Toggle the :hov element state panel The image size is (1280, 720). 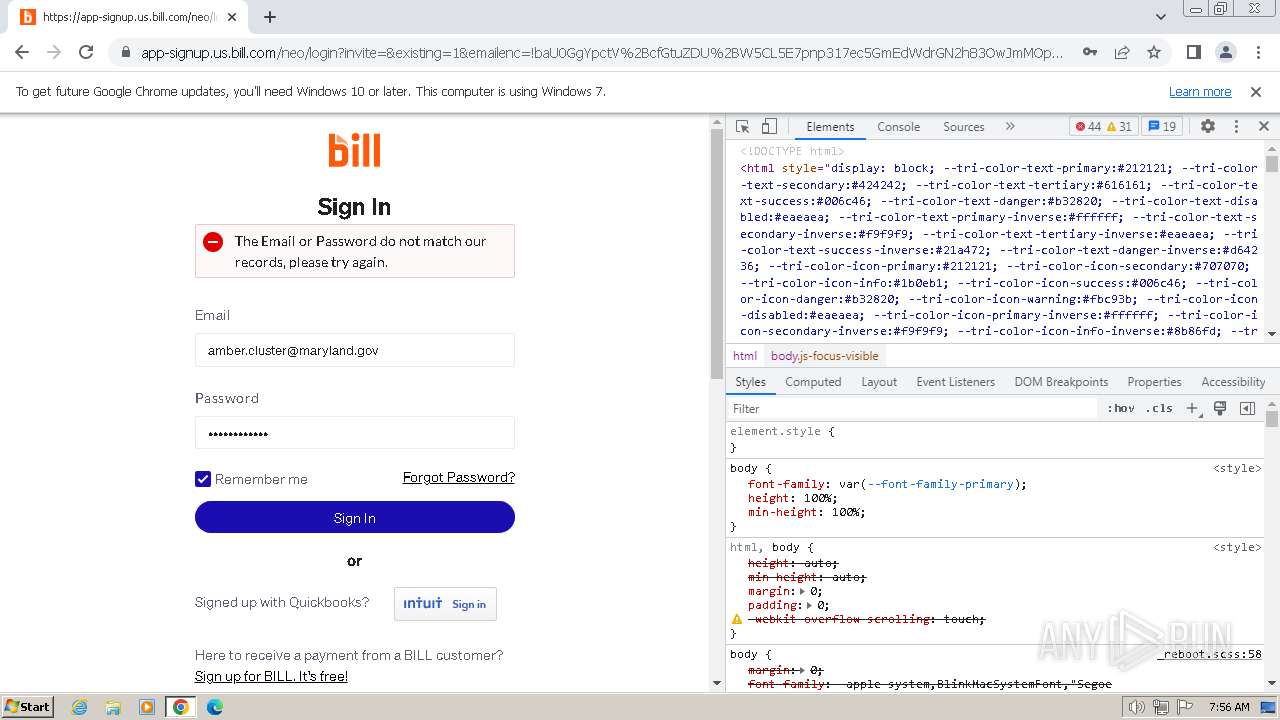tap(1121, 408)
